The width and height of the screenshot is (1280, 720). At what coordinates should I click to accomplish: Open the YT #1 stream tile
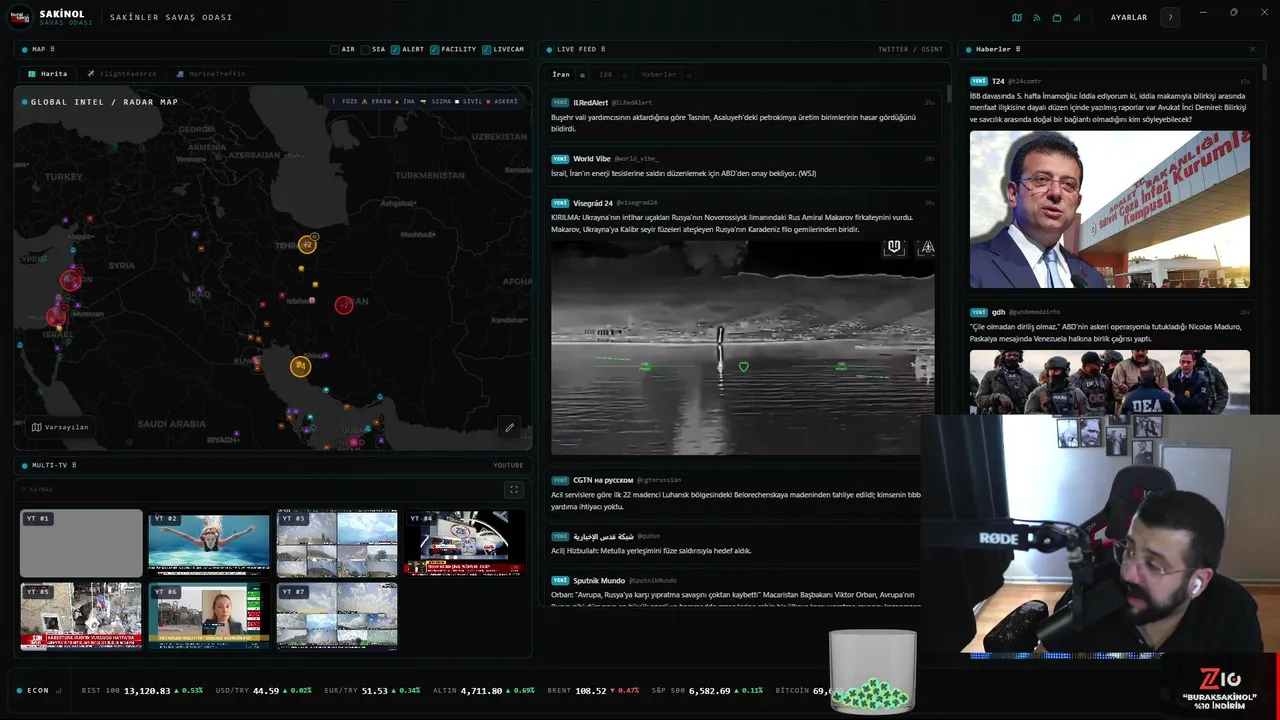pyautogui.click(x=81, y=543)
